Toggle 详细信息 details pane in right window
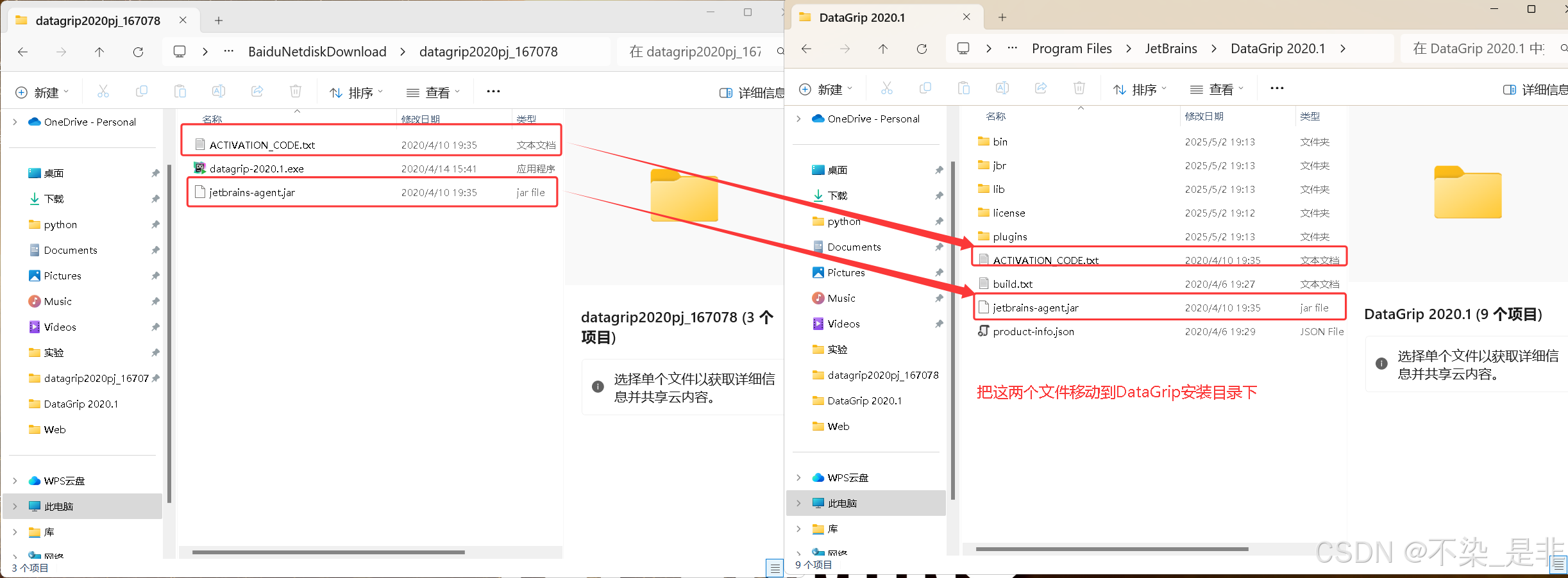Screen dimensions: 1568x578 1535,90
